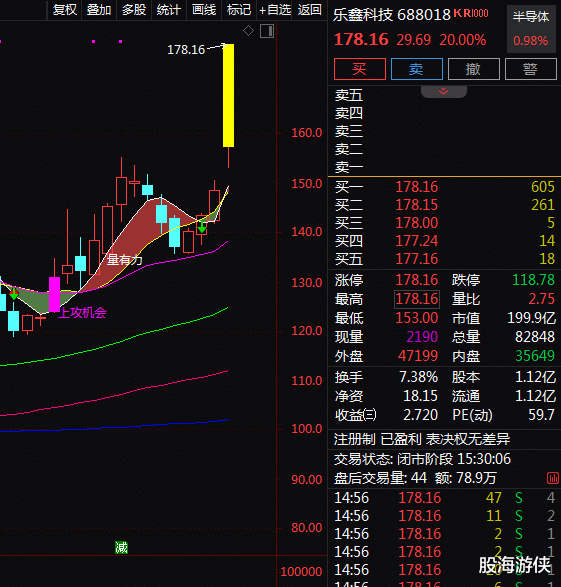Open the red chart icon beside after-hours volume
This screenshot has width=561, height=587.
(553, 478)
